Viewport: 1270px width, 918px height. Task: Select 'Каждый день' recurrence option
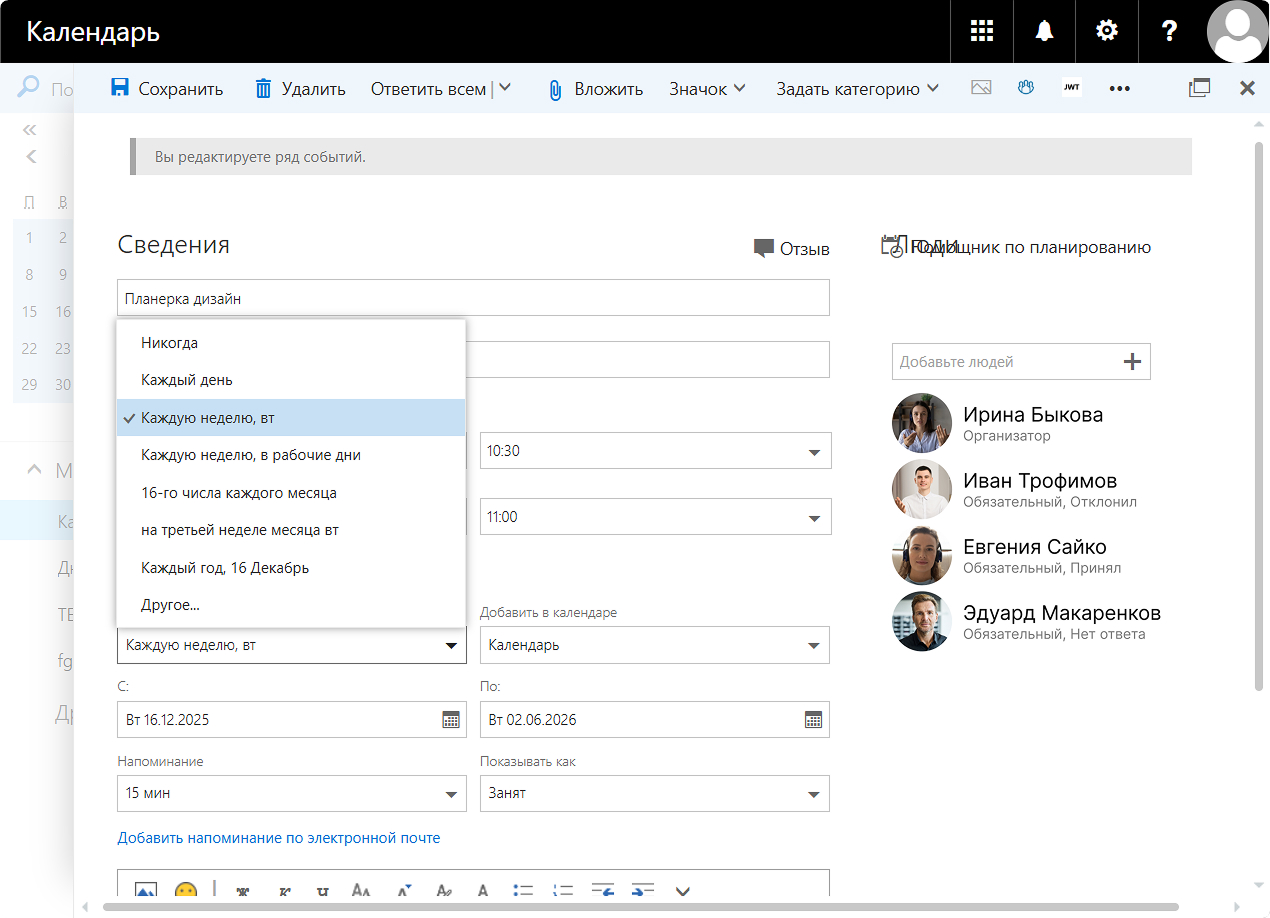[x=187, y=380]
